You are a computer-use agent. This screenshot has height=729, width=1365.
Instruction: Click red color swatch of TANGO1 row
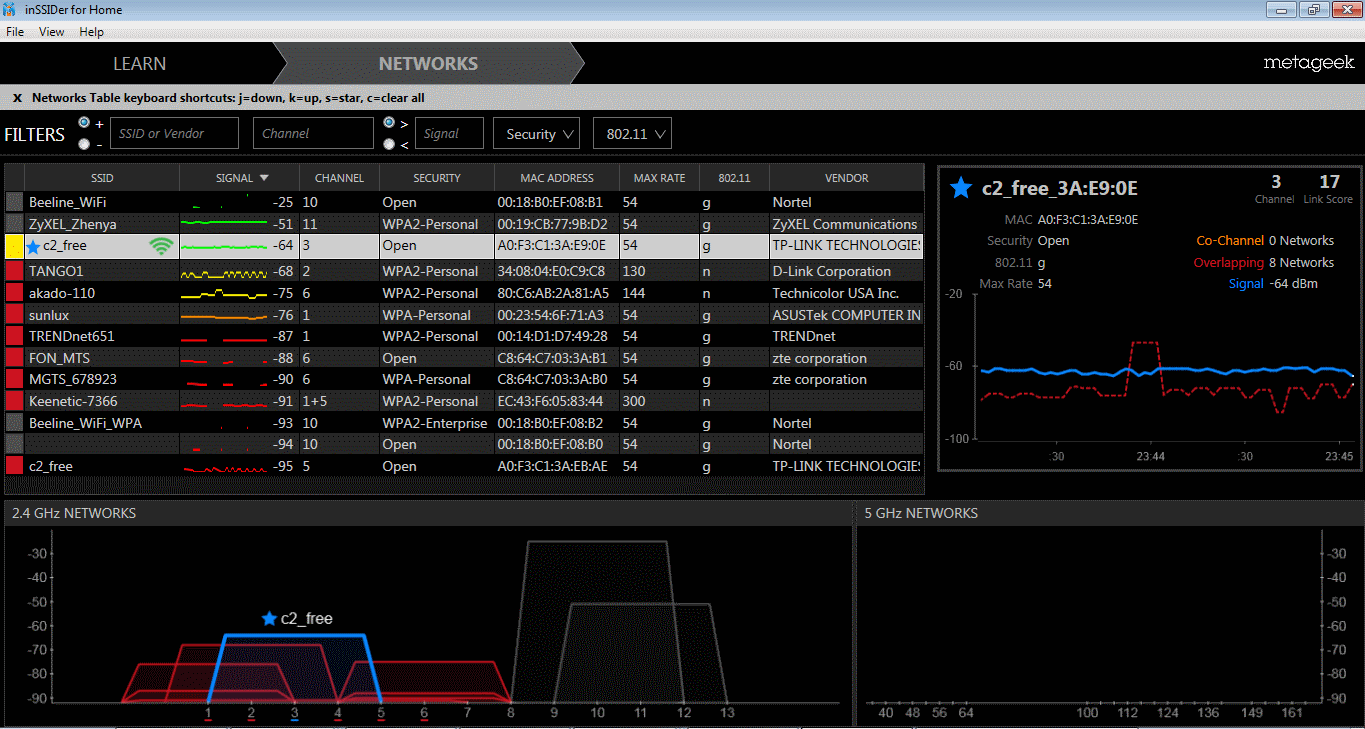(x=14, y=271)
